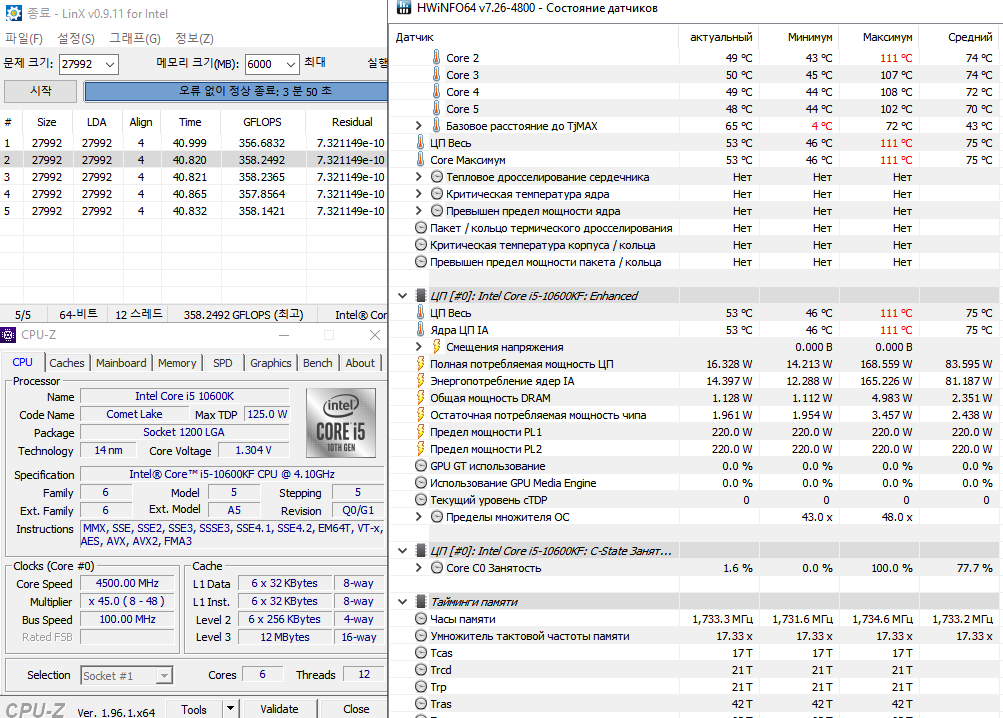This screenshot has height=718, width=1003.
Task: Click the thermometer icon next to Core 5
Action: tap(436, 109)
